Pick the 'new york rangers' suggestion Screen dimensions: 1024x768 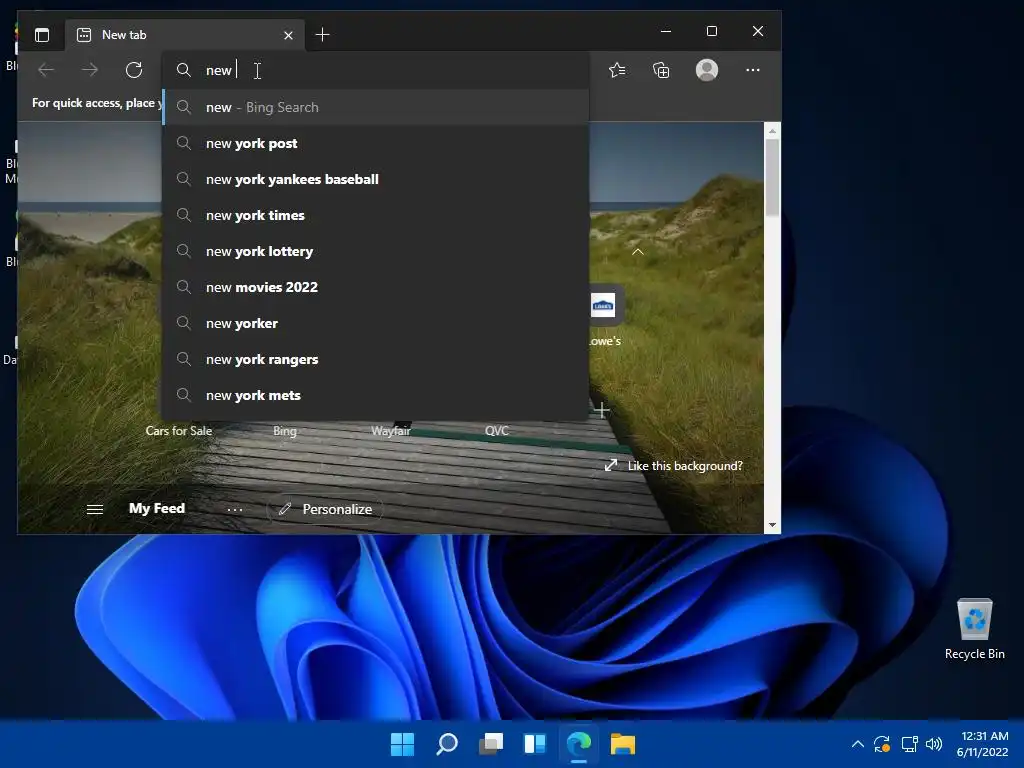coord(376,359)
